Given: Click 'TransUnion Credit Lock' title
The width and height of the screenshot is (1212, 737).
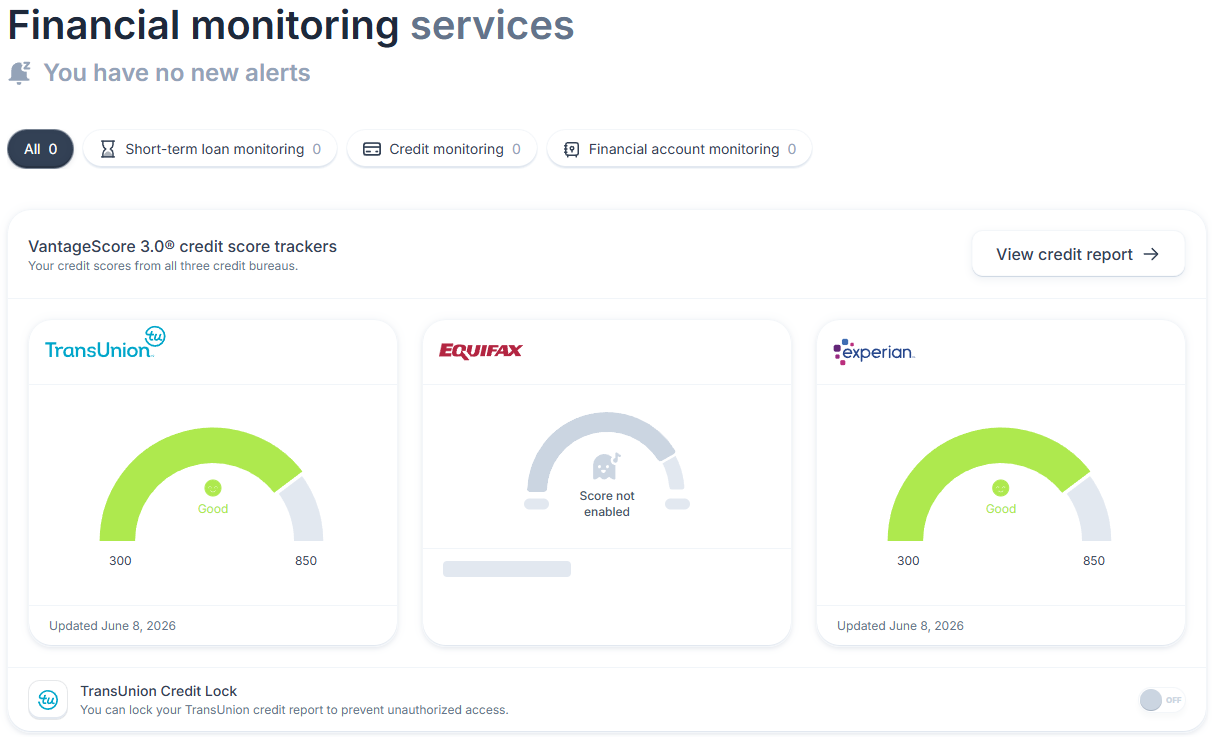Looking at the screenshot, I should pyautogui.click(x=158, y=691).
